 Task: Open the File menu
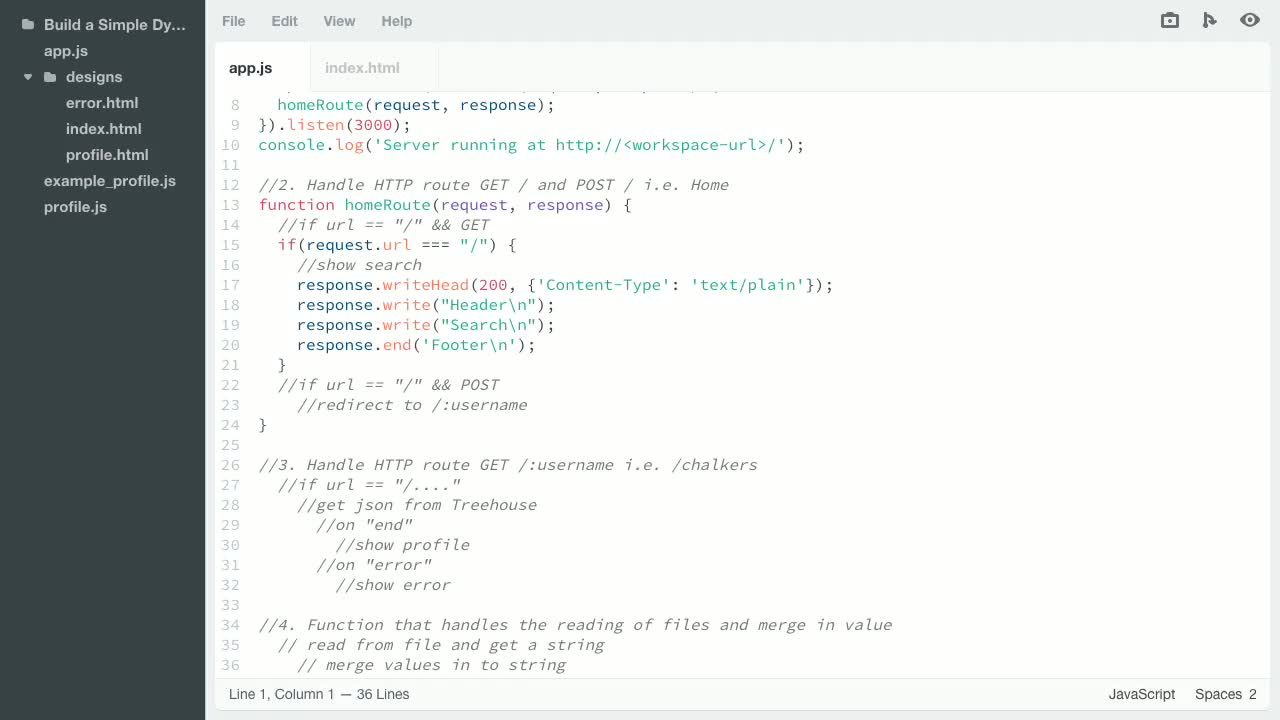click(x=233, y=21)
